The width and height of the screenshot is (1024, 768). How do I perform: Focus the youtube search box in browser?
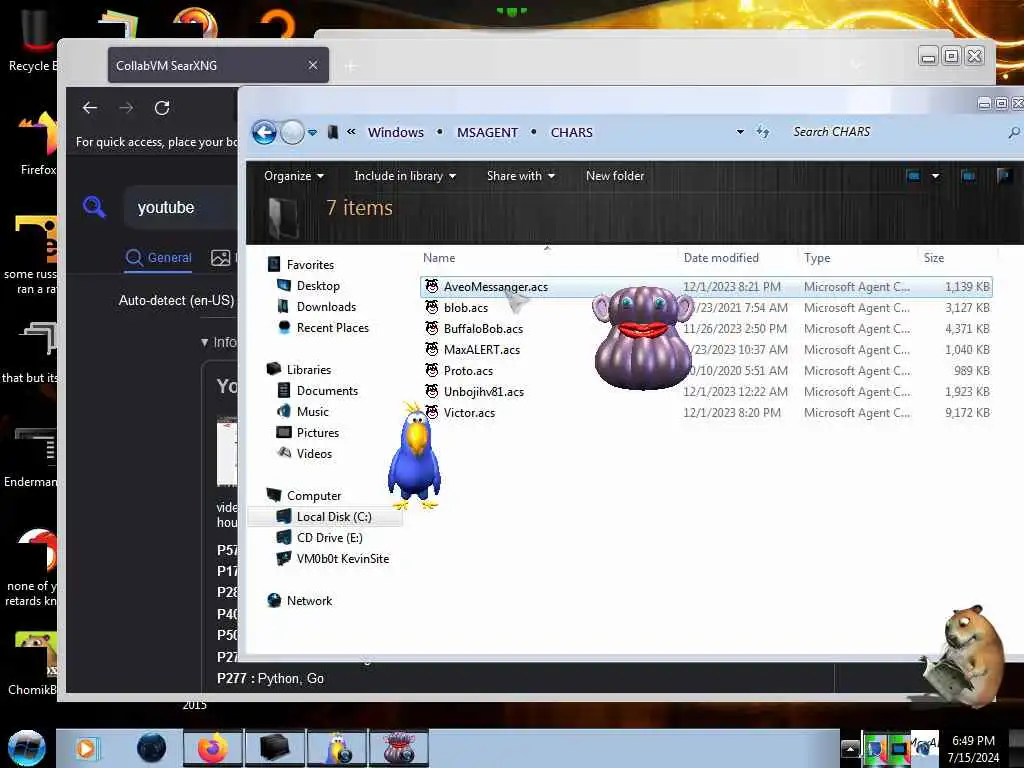pyautogui.click(x=183, y=207)
